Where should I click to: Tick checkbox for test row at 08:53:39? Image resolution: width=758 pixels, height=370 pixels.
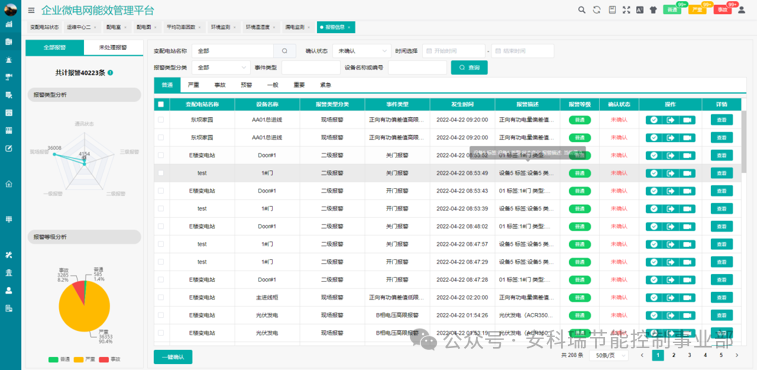coord(161,208)
